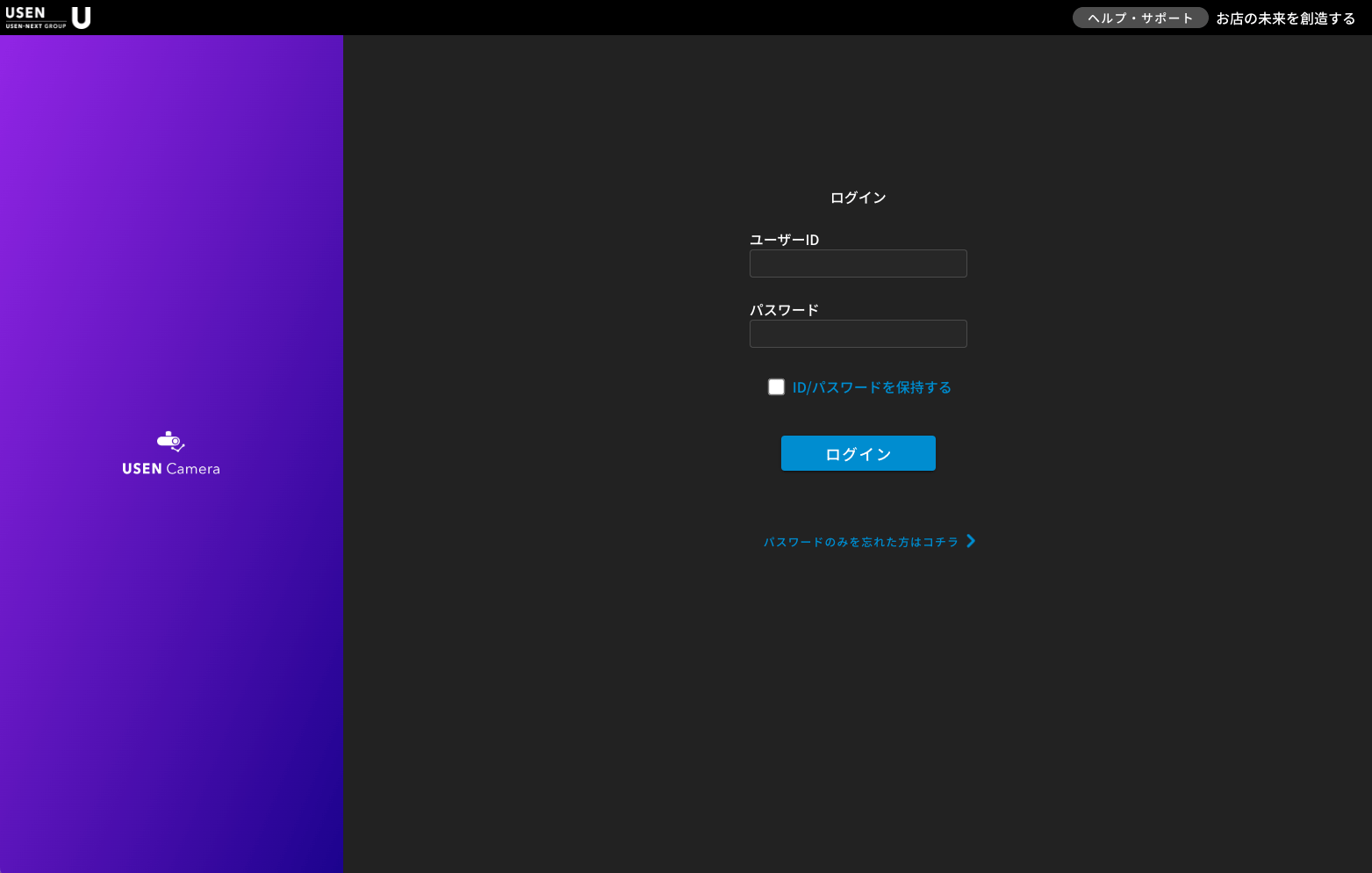
Task: Click the ログイン heading above the form
Action: 858,198
